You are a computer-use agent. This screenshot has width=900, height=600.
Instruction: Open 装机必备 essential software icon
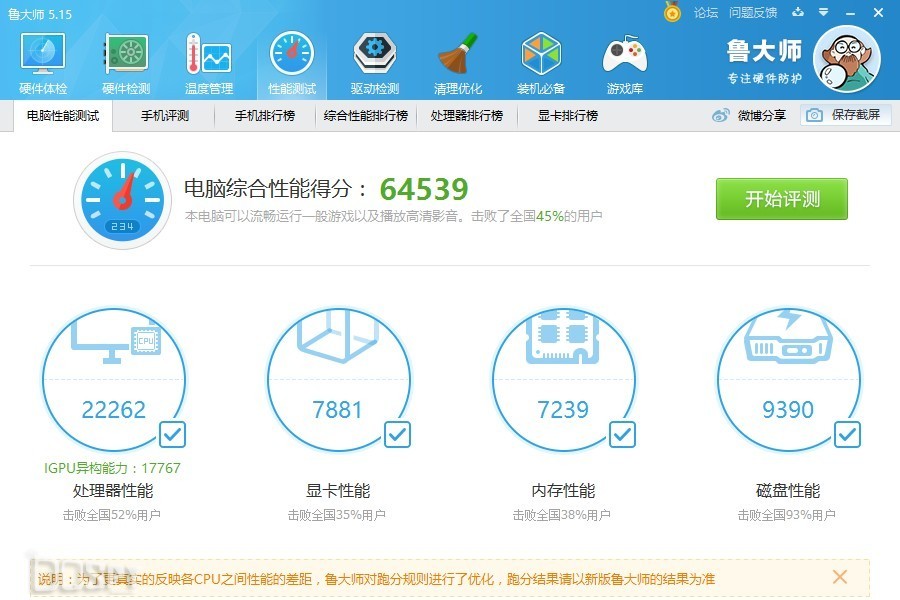540,62
